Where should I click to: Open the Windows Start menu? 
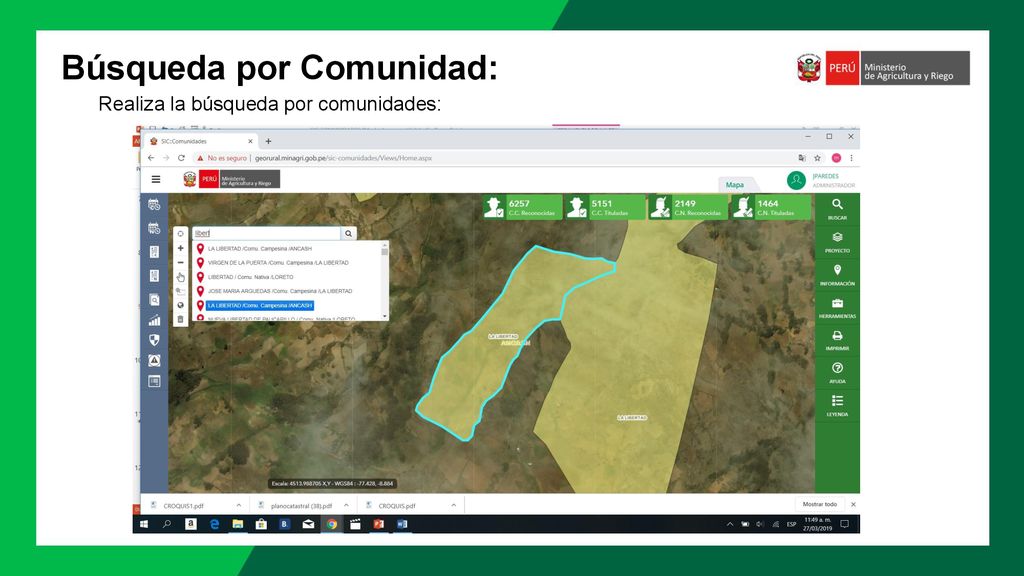[x=144, y=524]
